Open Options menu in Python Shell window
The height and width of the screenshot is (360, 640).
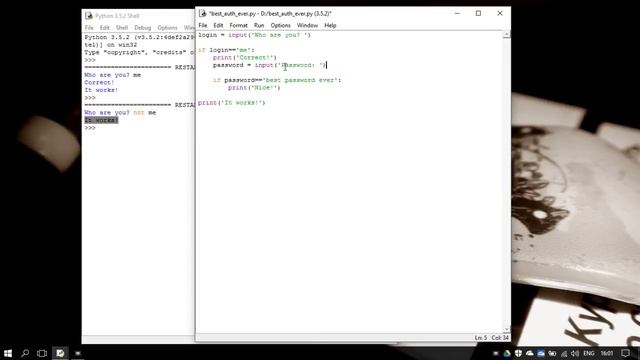tap(167, 28)
